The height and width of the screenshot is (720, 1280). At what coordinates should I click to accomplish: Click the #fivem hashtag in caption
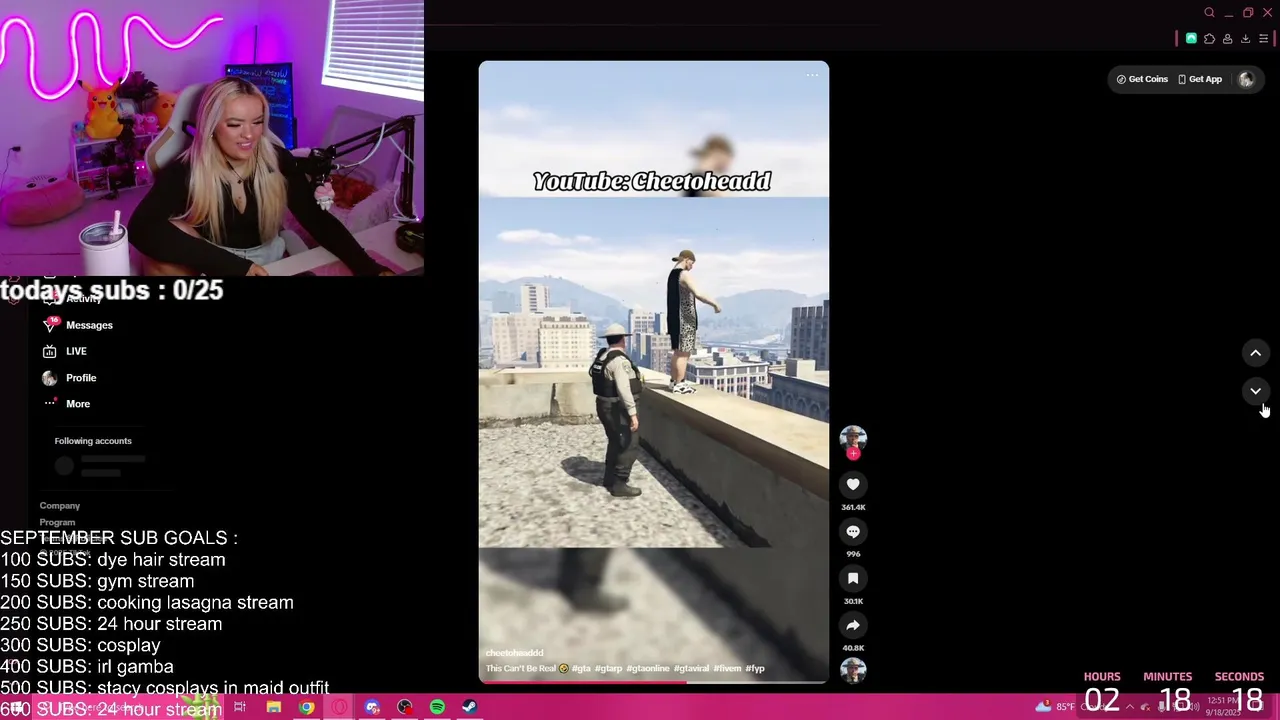click(x=727, y=668)
